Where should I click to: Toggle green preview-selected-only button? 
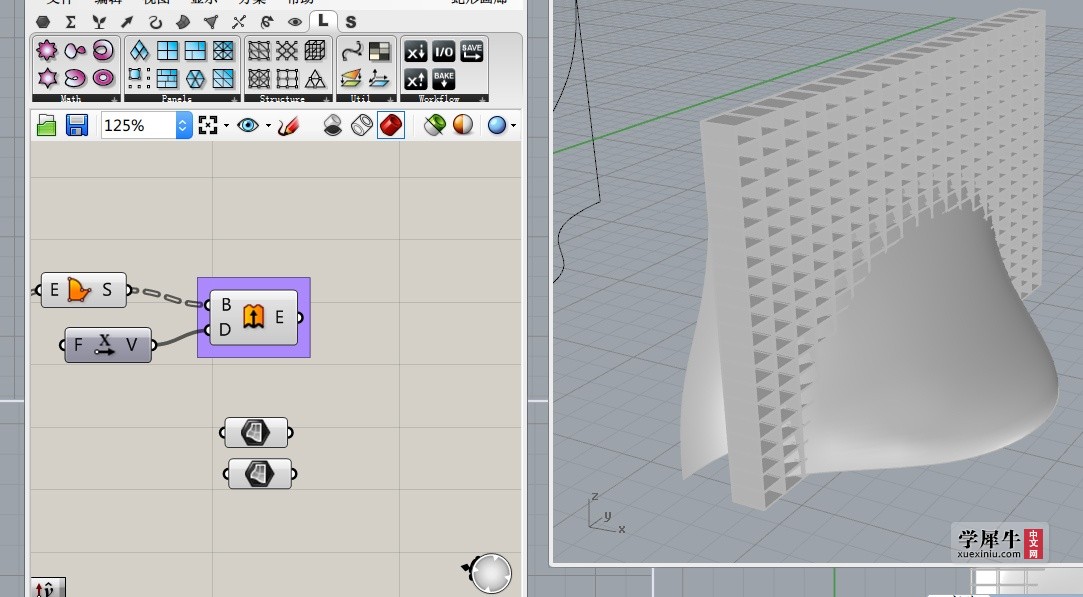point(434,125)
